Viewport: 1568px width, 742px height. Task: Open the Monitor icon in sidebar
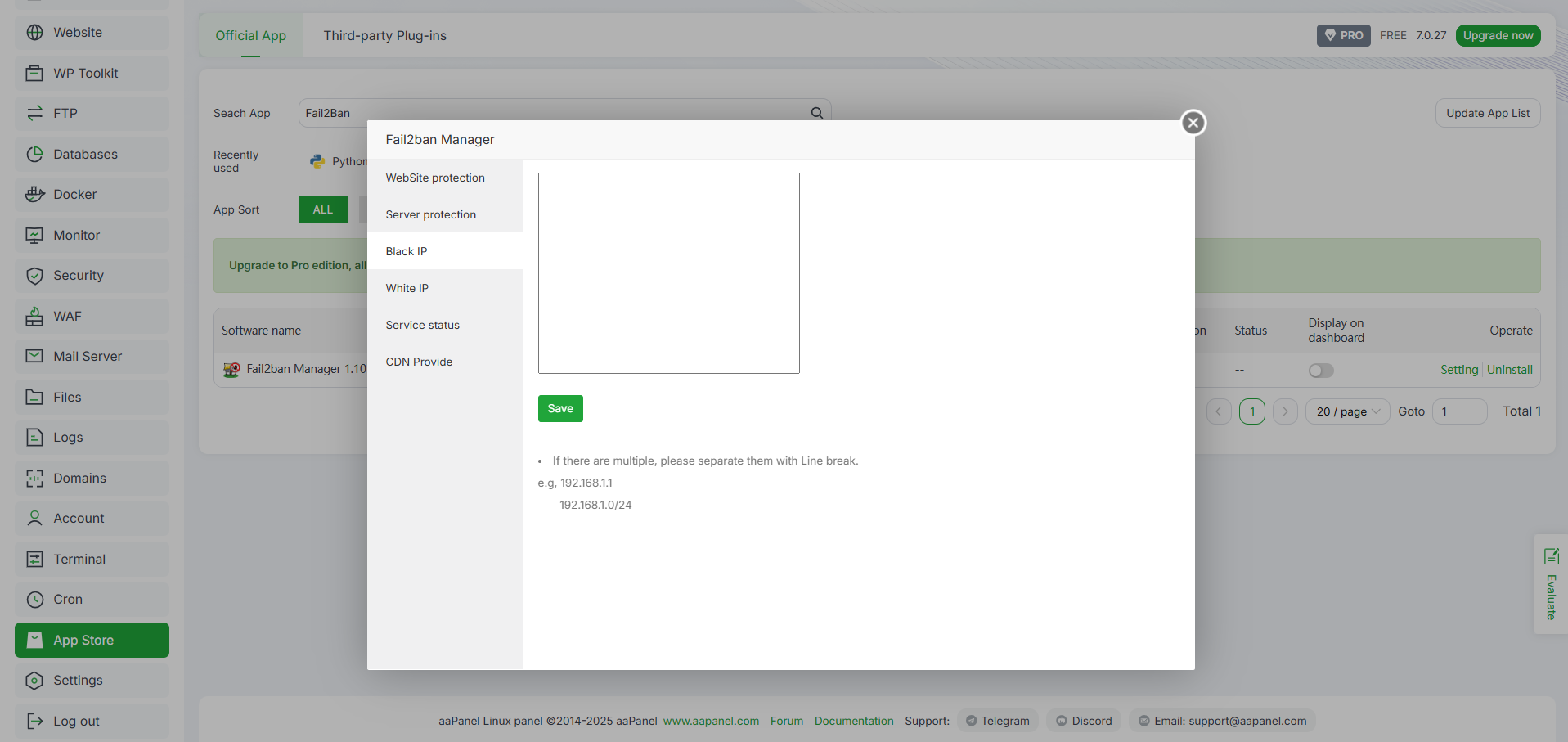click(x=34, y=235)
